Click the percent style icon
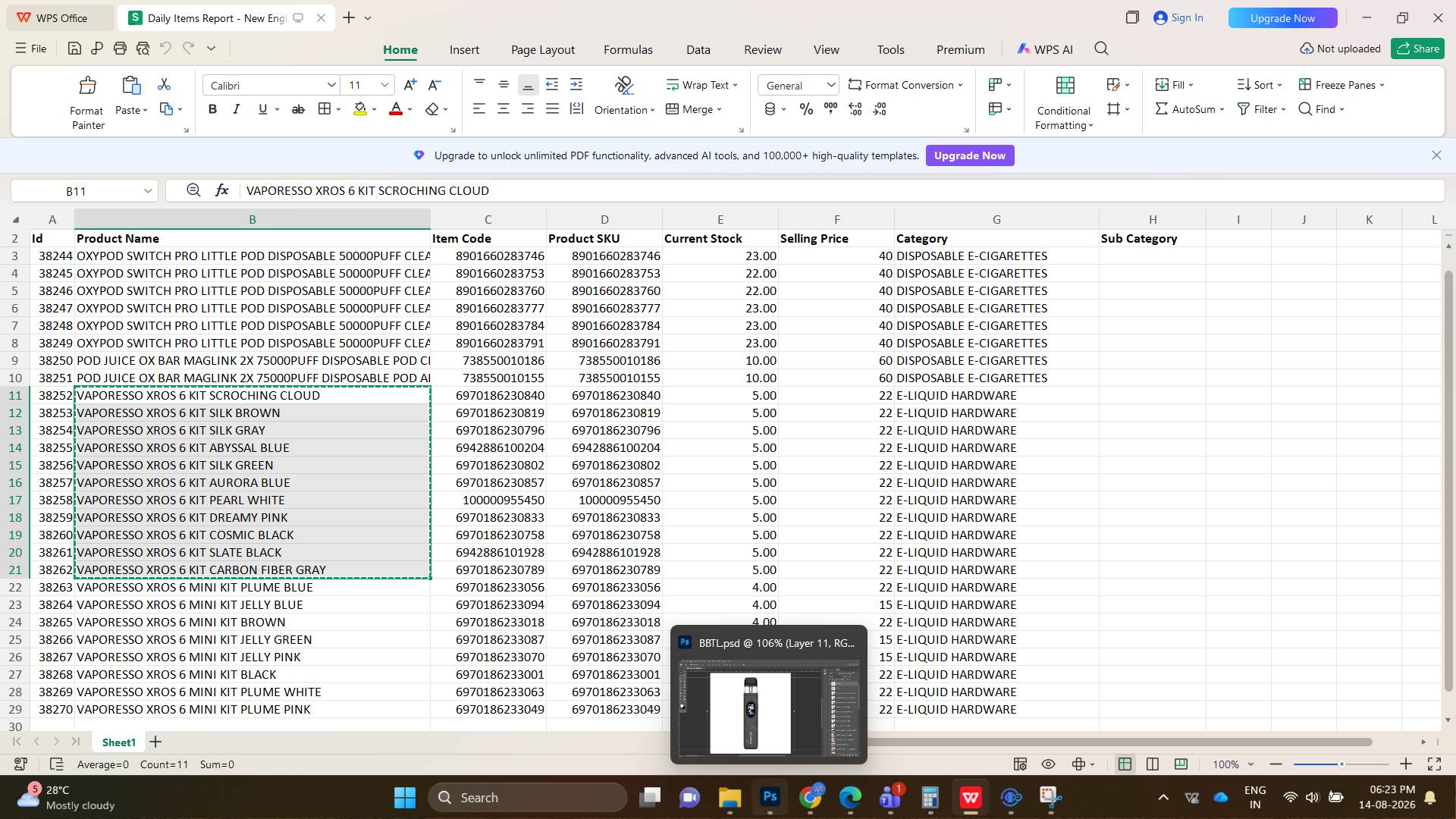This screenshot has height=819, width=1456. pyautogui.click(x=806, y=109)
